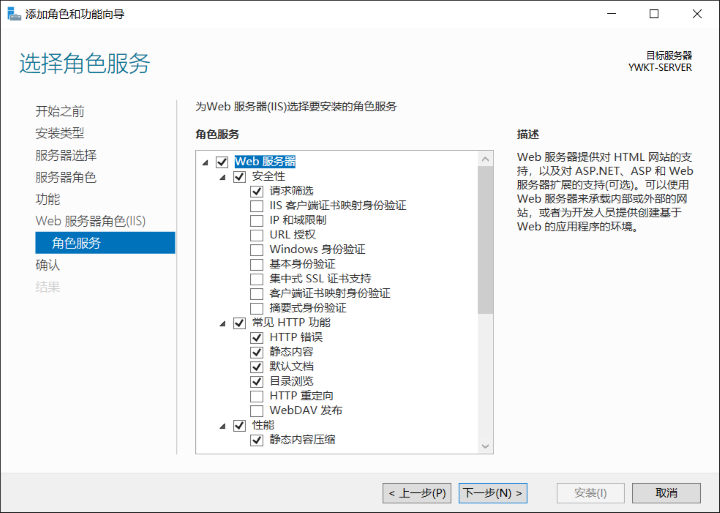Close the wizard window
720x513 pixels.
(697, 14)
